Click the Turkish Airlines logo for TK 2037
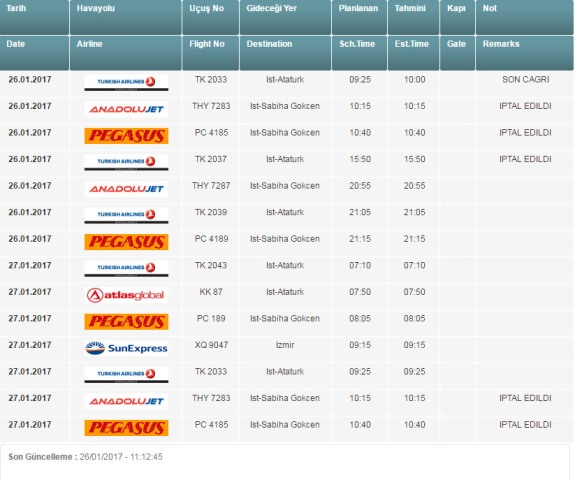575x480 pixels. pyautogui.click(x=126, y=162)
